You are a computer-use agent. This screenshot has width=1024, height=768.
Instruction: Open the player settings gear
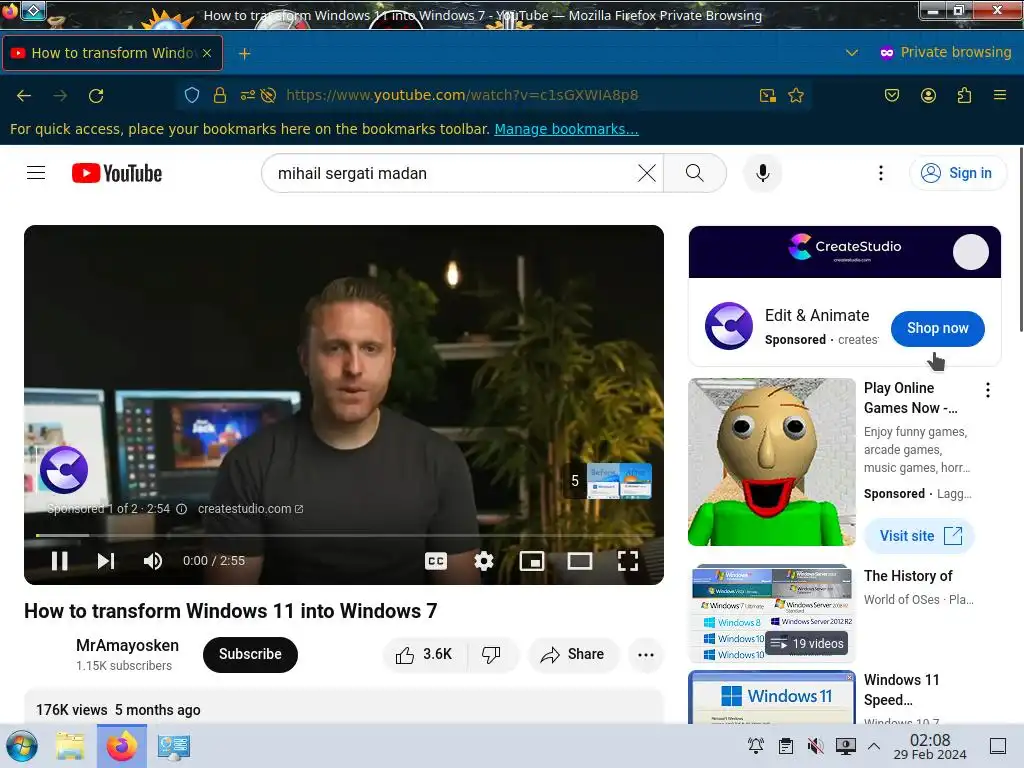coord(484,561)
